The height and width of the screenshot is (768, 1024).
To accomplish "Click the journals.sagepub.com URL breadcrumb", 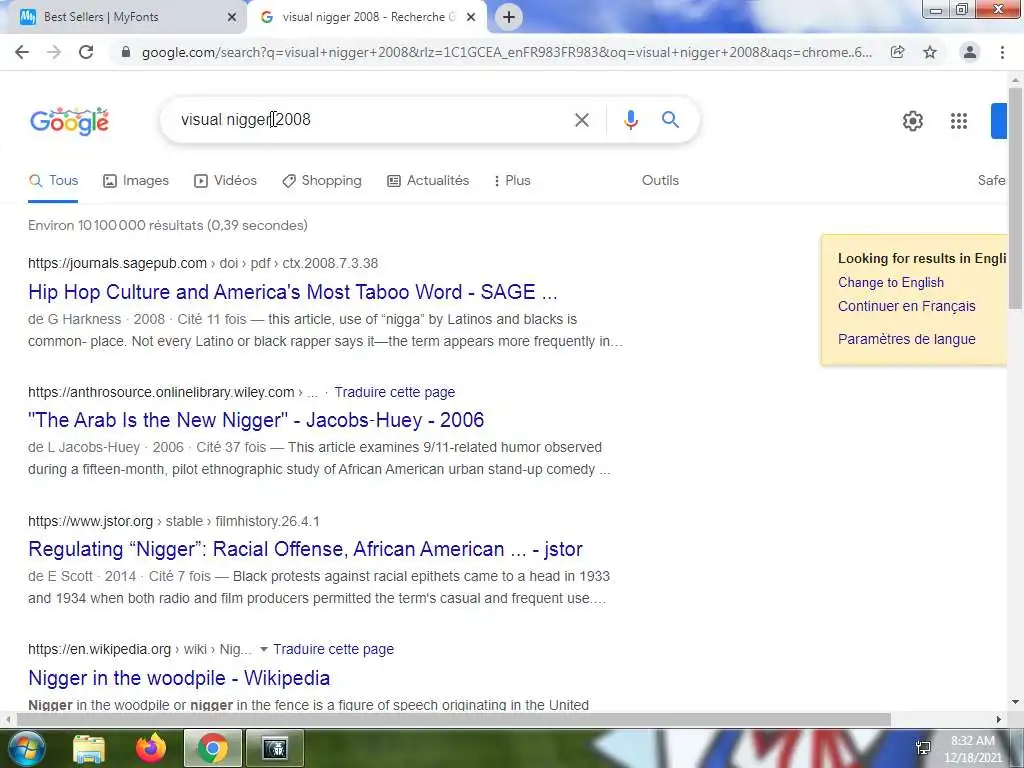I will [203, 264].
